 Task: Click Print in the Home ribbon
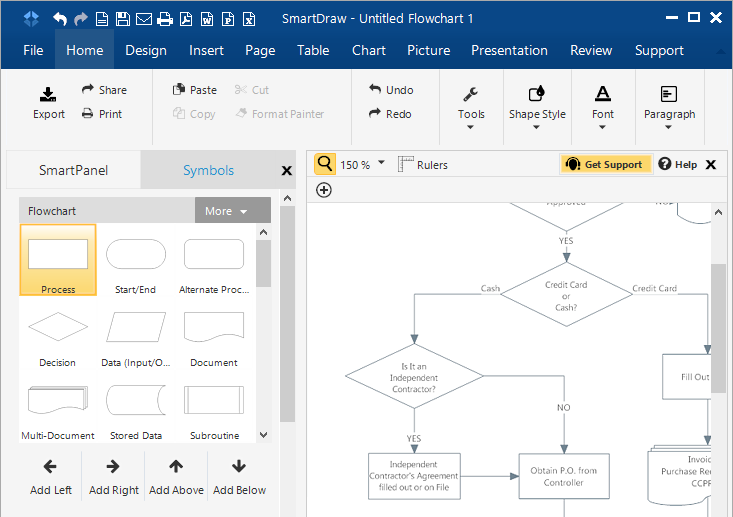pyautogui.click(x=102, y=114)
